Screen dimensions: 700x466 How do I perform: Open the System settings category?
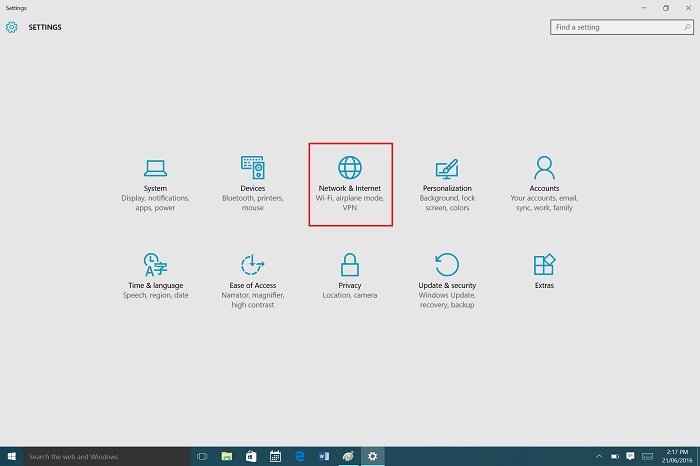[x=155, y=185]
